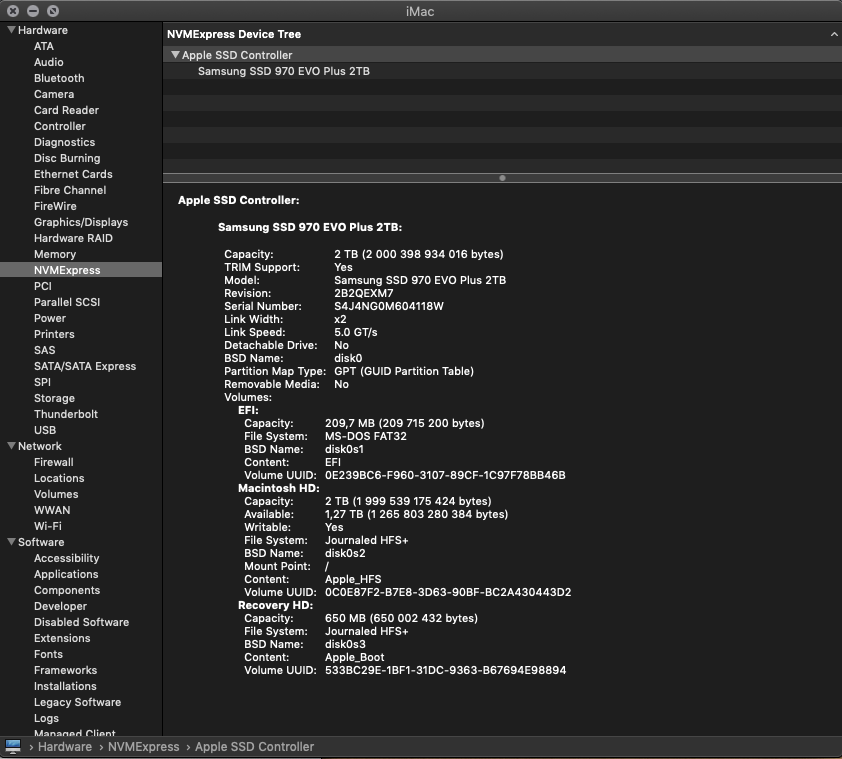Select Controller in sidebar
This screenshot has width=842, height=759.
60,126
